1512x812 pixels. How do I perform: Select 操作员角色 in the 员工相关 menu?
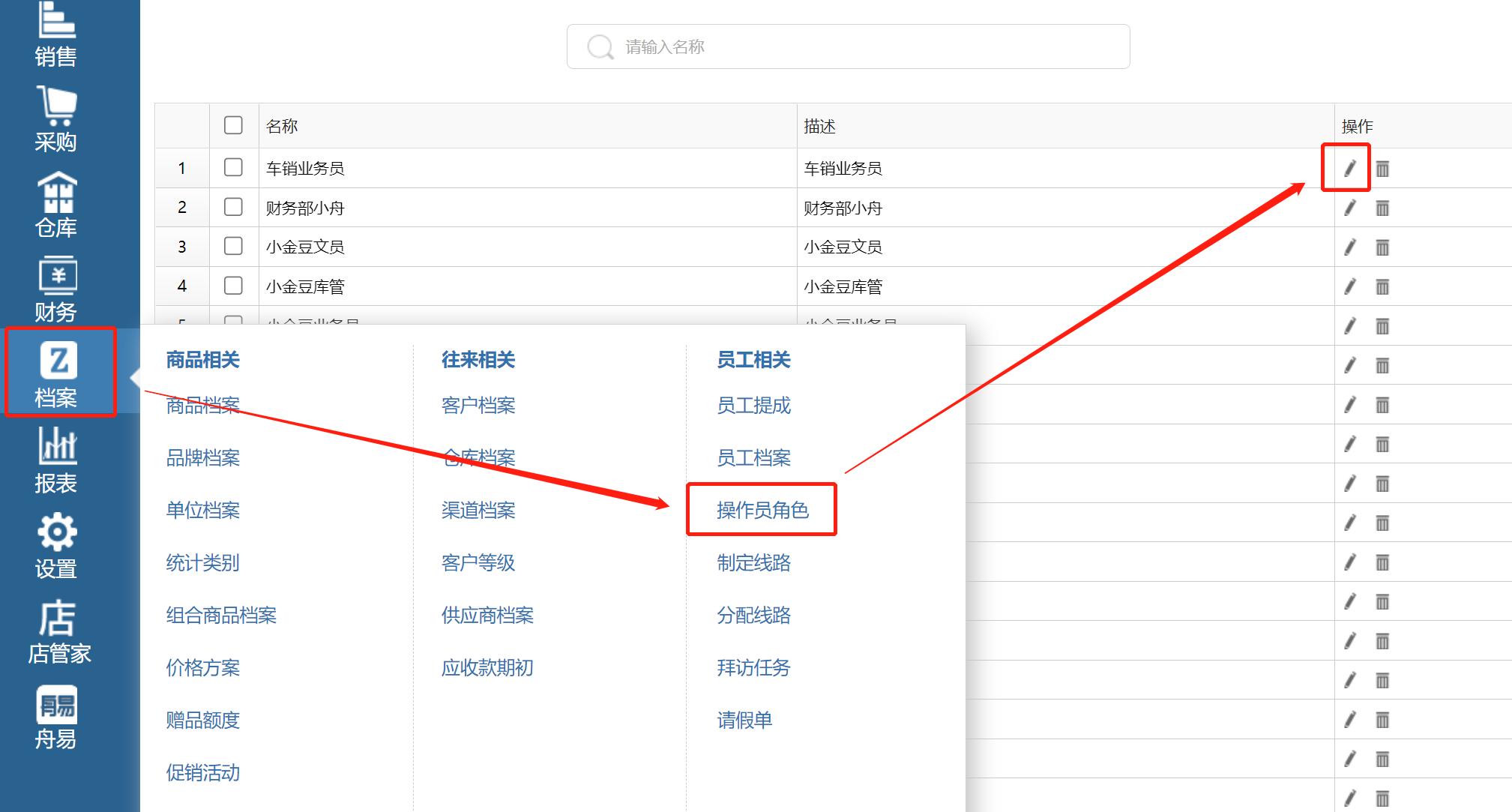[x=762, y=510]
